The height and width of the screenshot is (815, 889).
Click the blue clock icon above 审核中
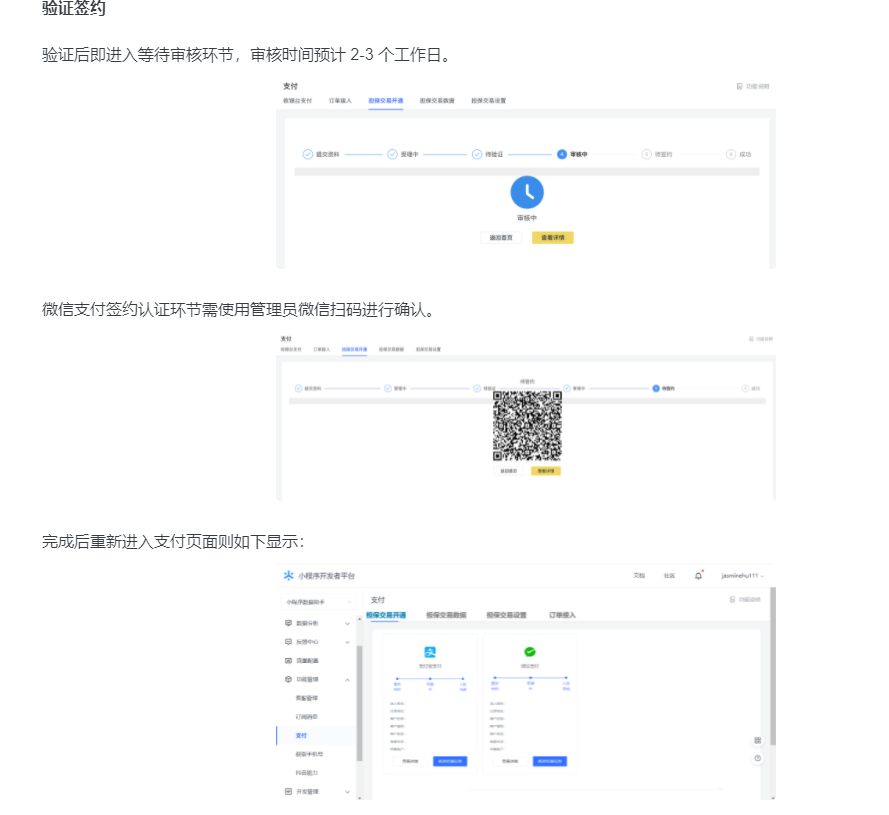[x=527, y=192]
